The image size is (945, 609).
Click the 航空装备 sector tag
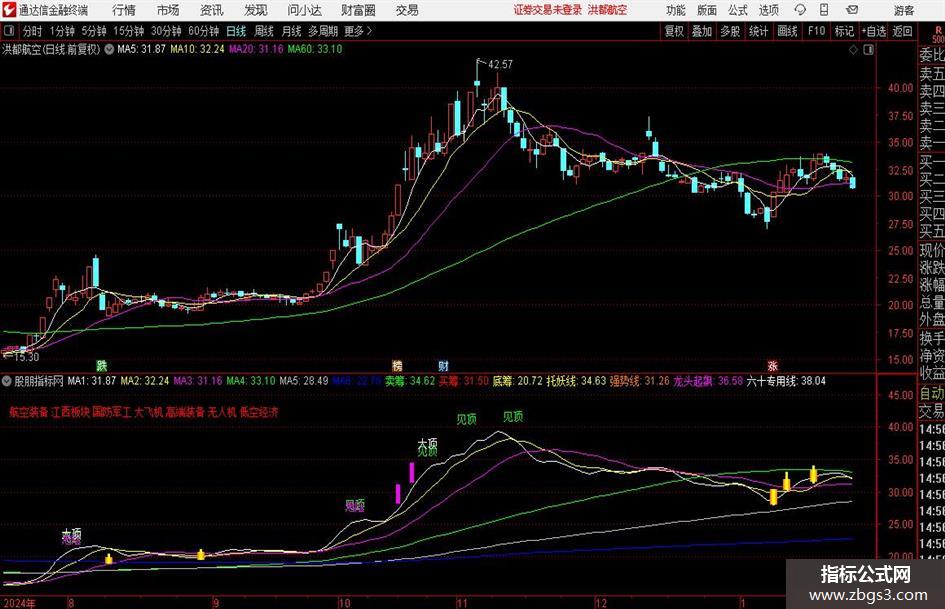tap(28, 412)
